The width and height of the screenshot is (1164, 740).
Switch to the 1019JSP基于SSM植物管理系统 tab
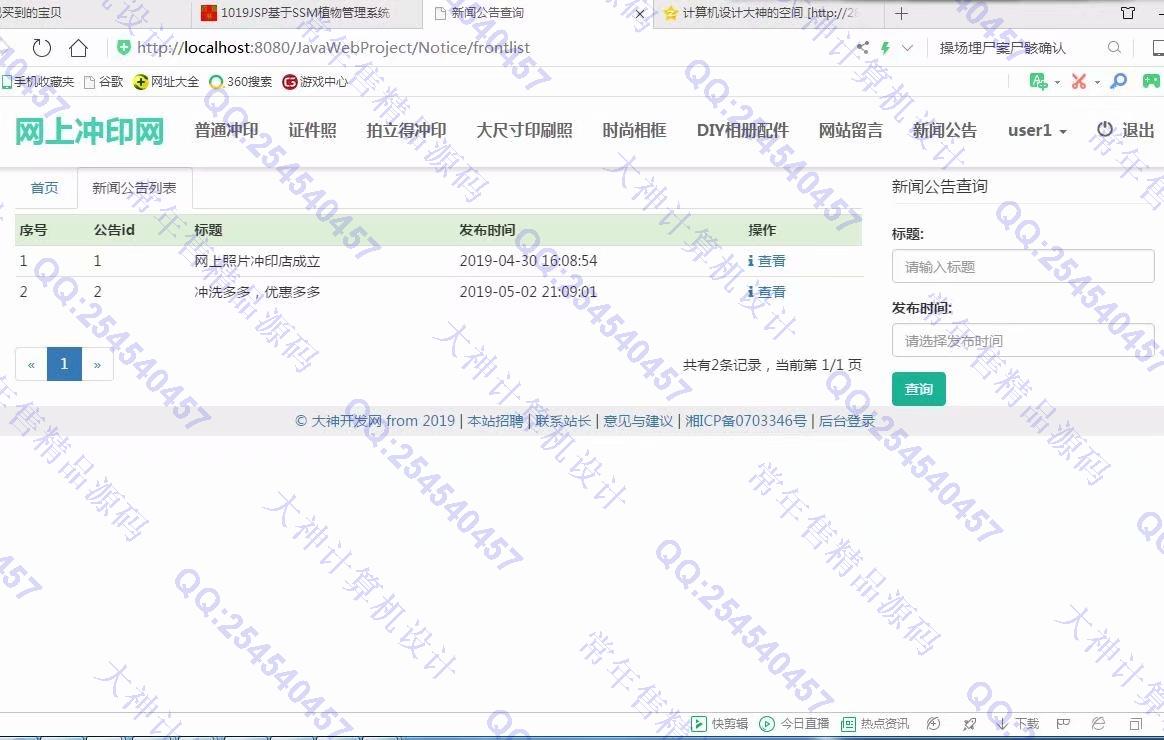click(x=305, y=13)
